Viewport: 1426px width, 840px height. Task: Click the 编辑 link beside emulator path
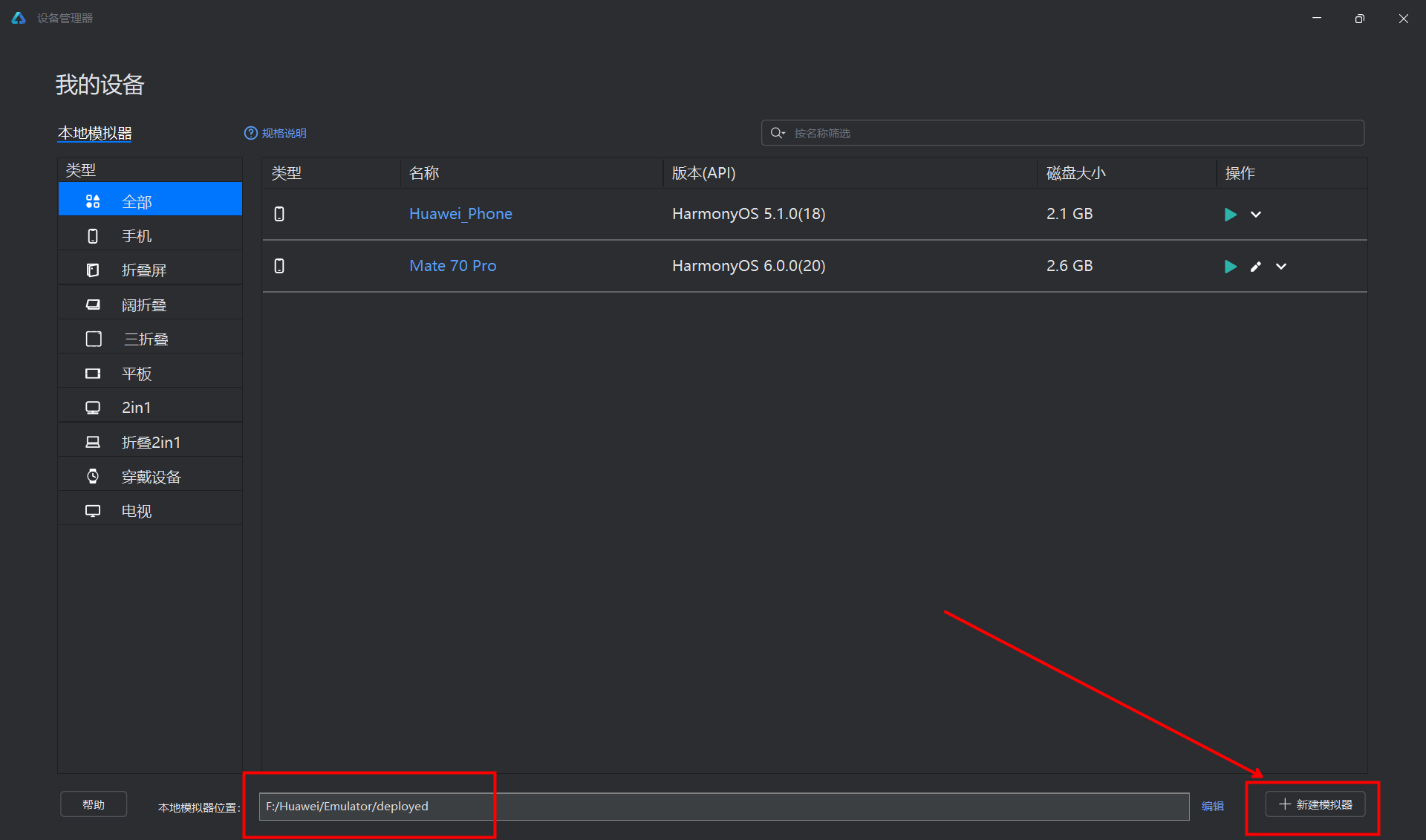click(1212, 806)
